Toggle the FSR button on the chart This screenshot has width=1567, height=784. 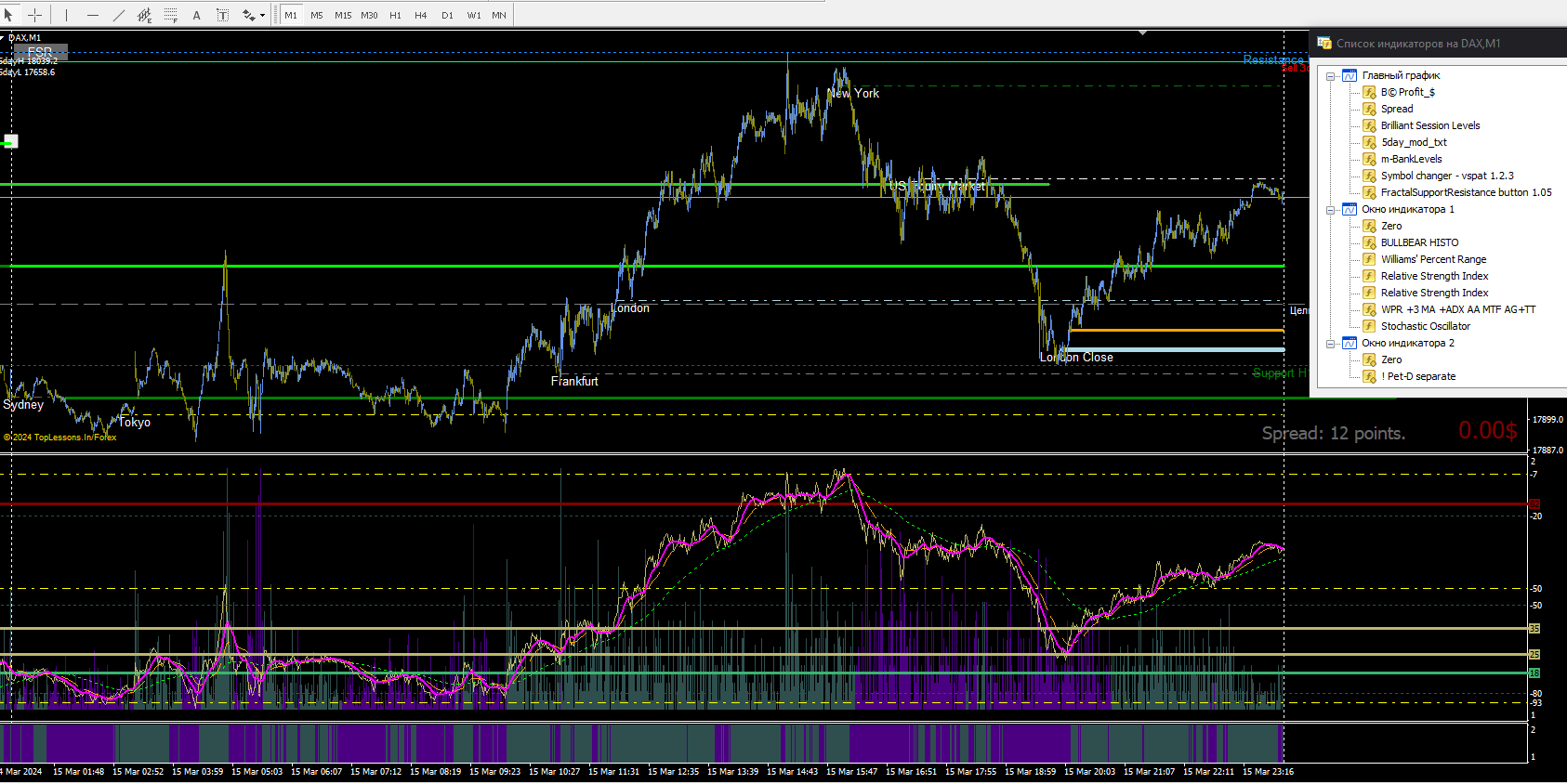pyautogui.click(x=40, y=52)
